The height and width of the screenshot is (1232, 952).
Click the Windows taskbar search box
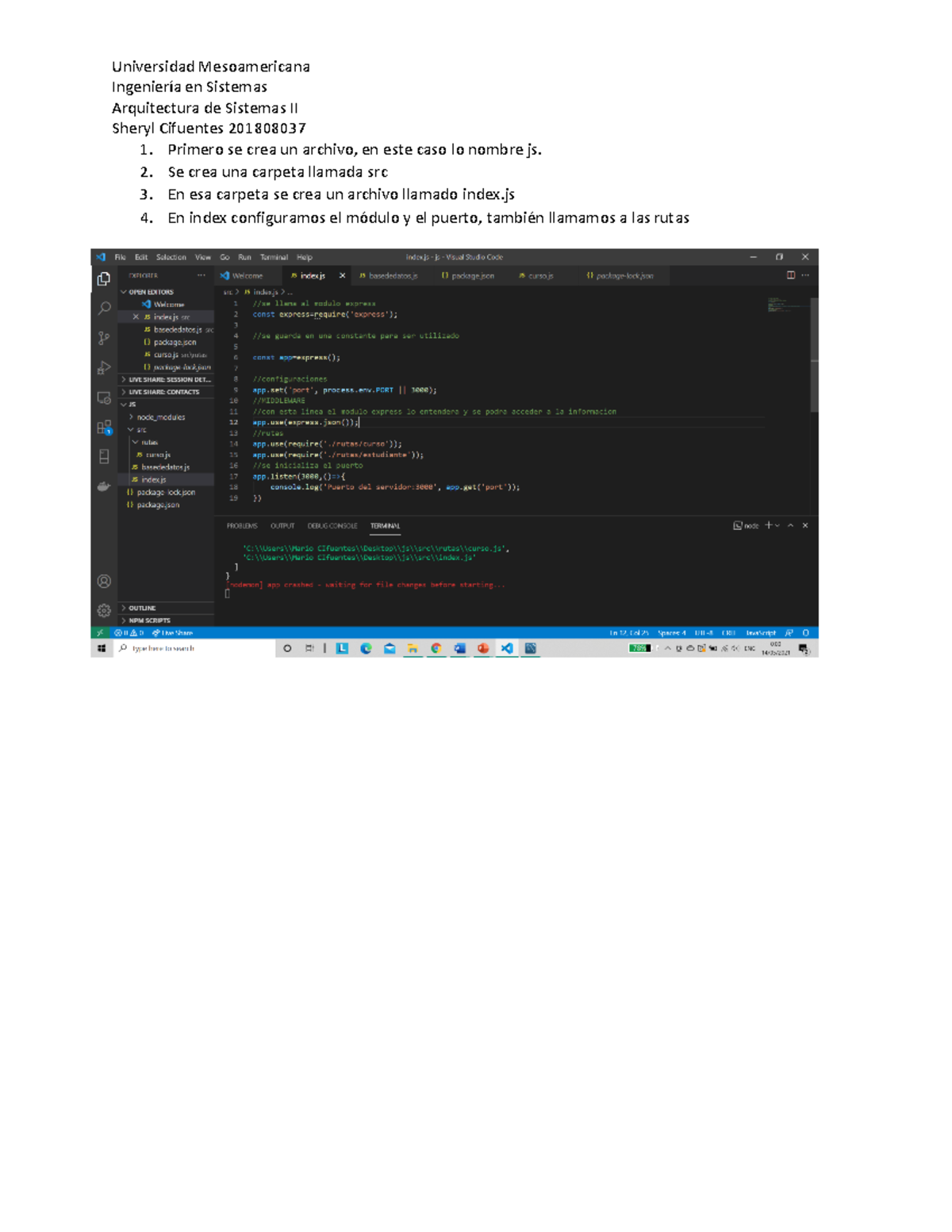[159, 649]
